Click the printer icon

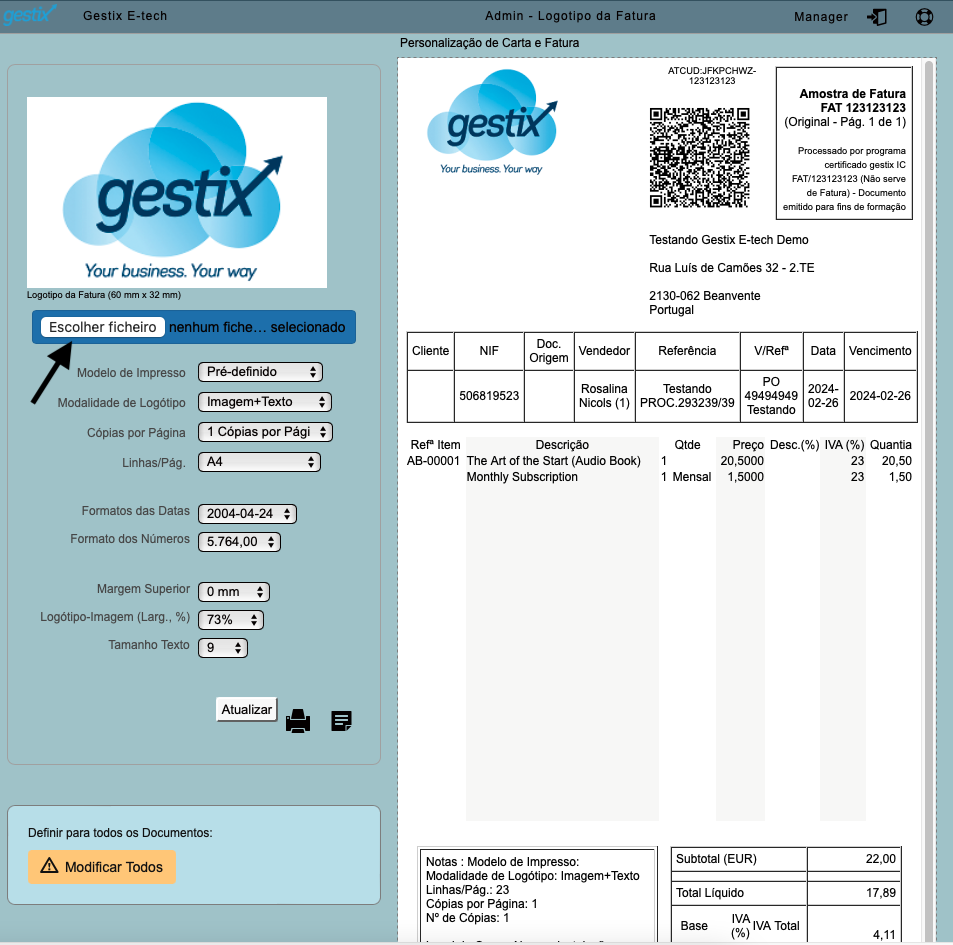(298, 721)
